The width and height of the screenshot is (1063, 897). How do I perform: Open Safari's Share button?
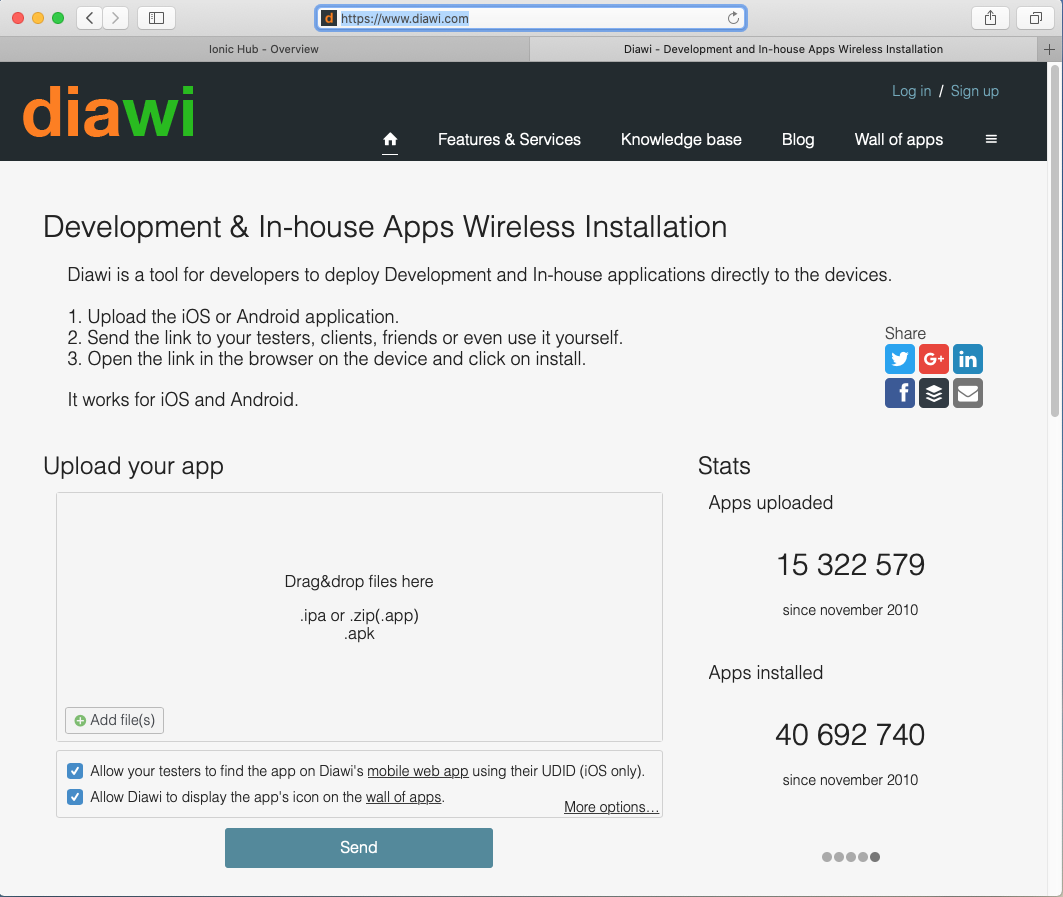pyautogui.click(x=990, y=18)
